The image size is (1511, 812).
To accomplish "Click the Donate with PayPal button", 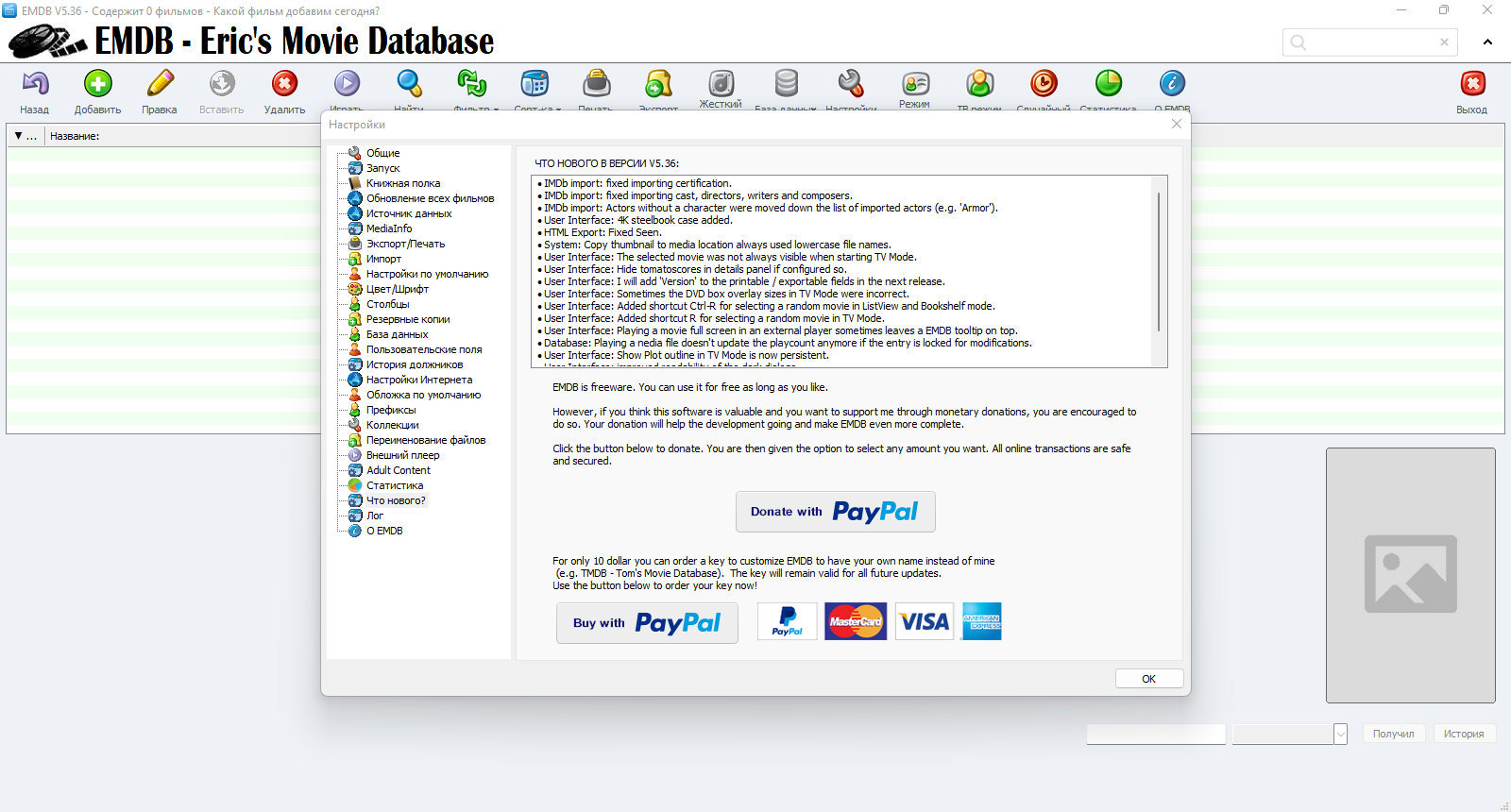I will pyautogui.click(x=836, y=512).
